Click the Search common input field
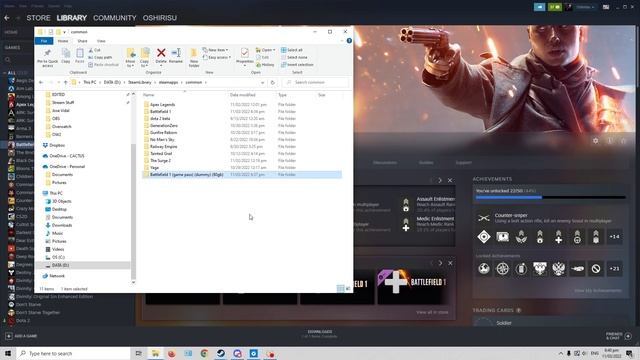Screen dimensions: 640x360 pos(316,82)
